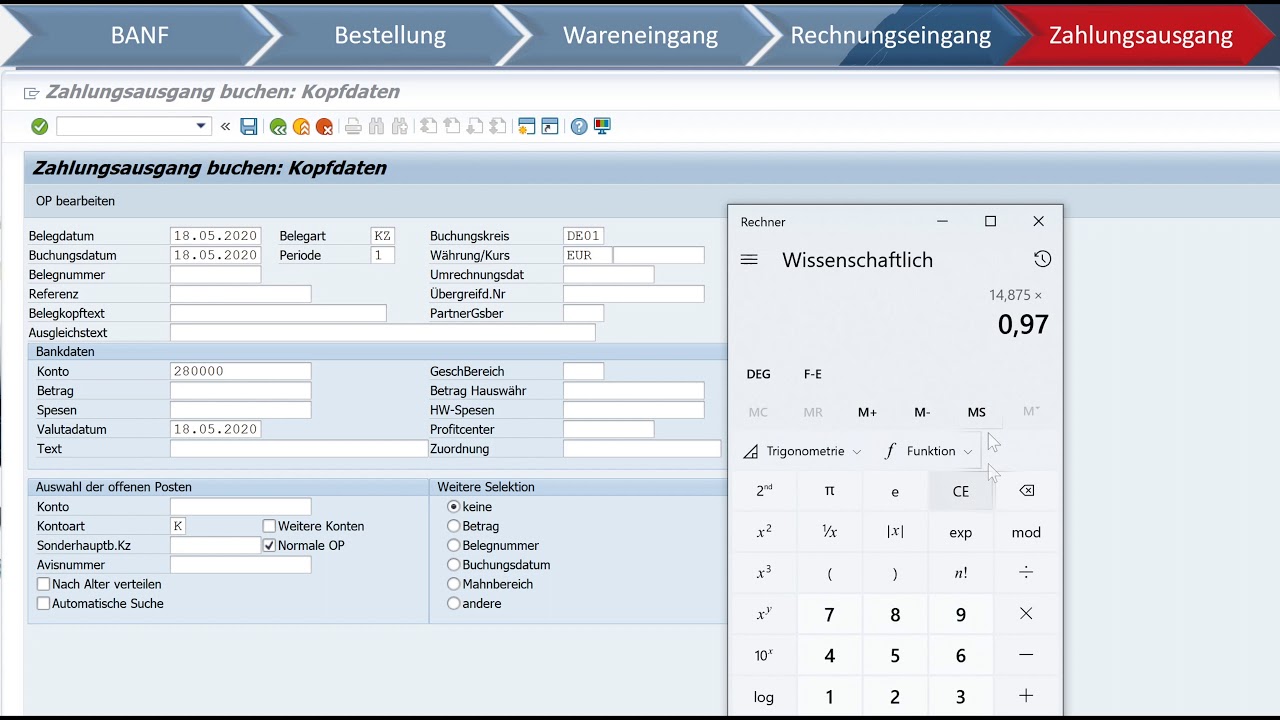The image size is (1280, 720).
Task: Open the Zahlungsausgang process step
Action: [1140, 35]
